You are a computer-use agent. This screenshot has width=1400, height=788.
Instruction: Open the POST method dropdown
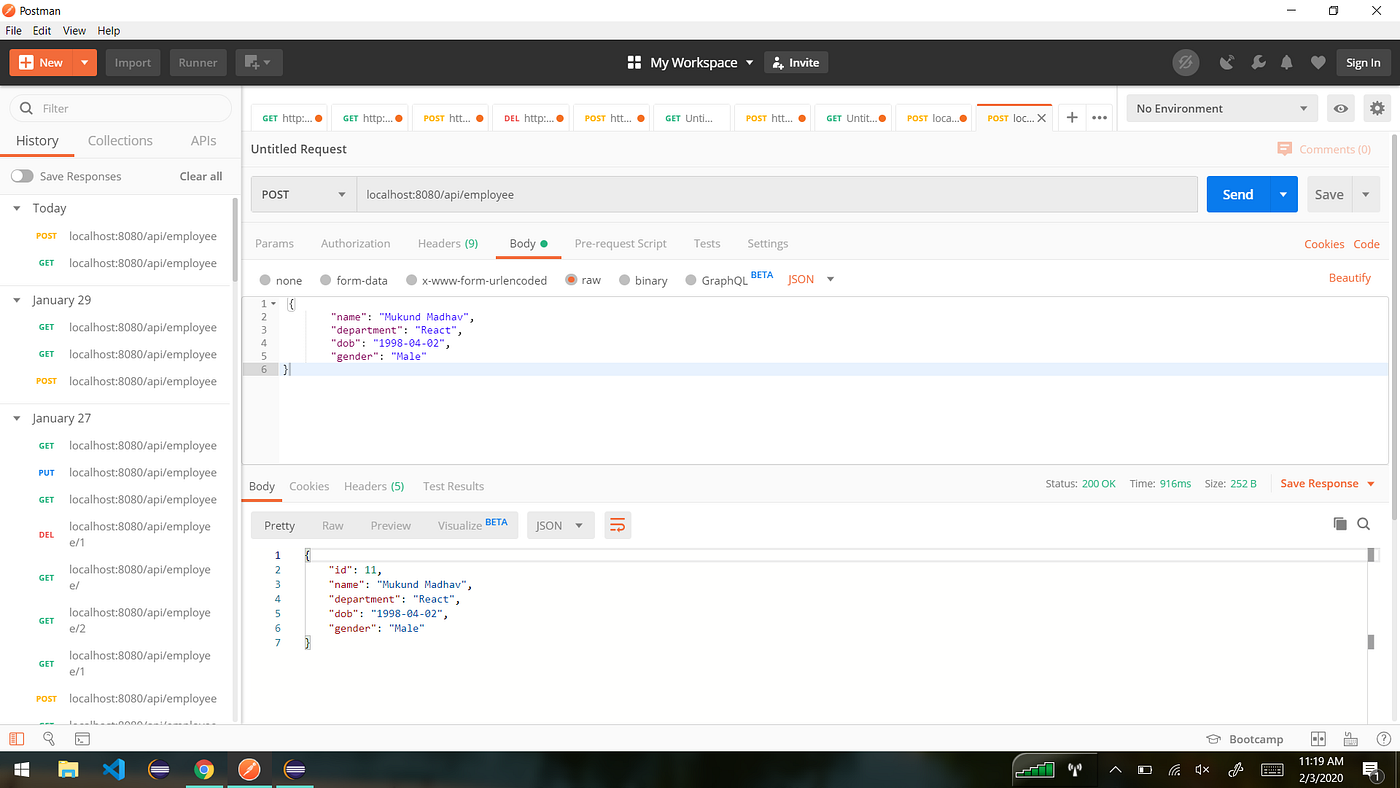pyautogui.click(x=304, y=194)
